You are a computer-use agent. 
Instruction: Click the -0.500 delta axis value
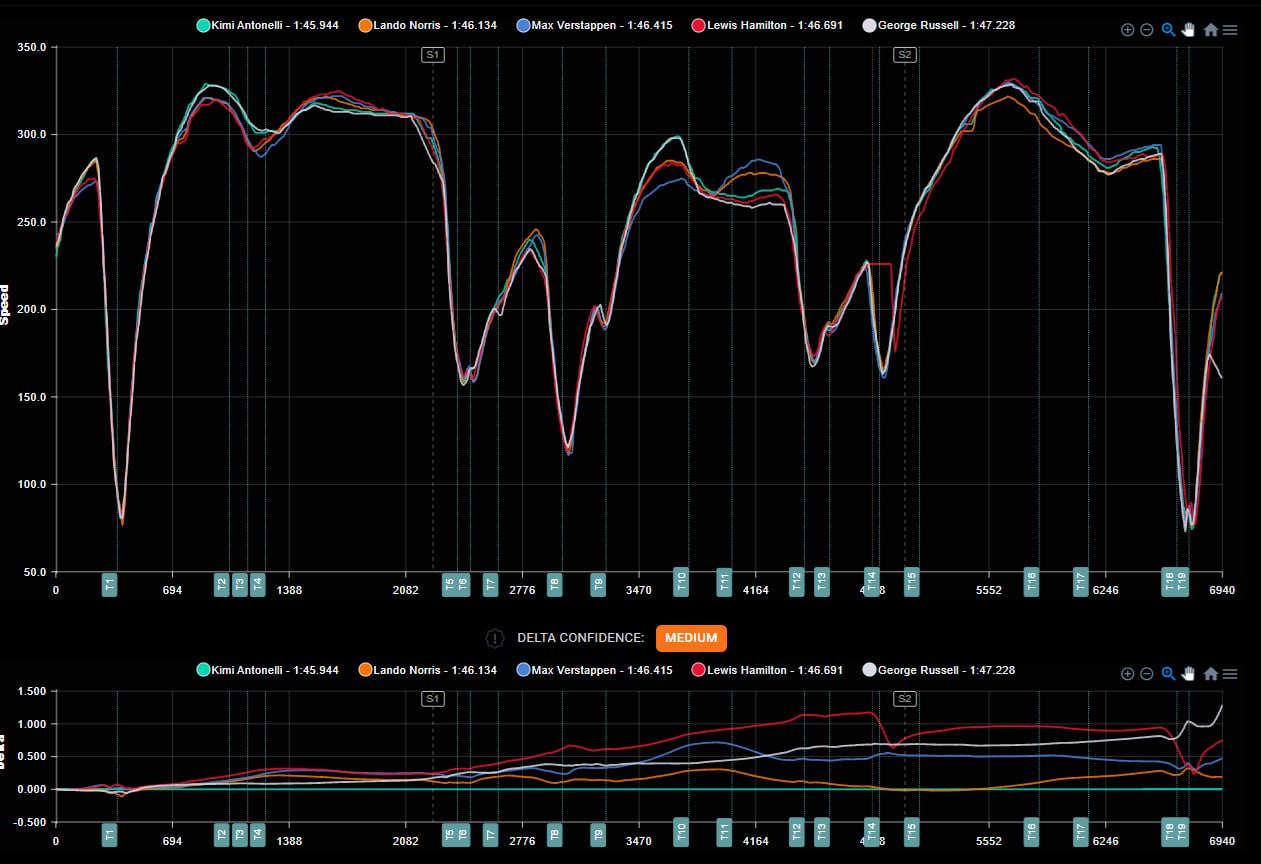coord(31,822)
